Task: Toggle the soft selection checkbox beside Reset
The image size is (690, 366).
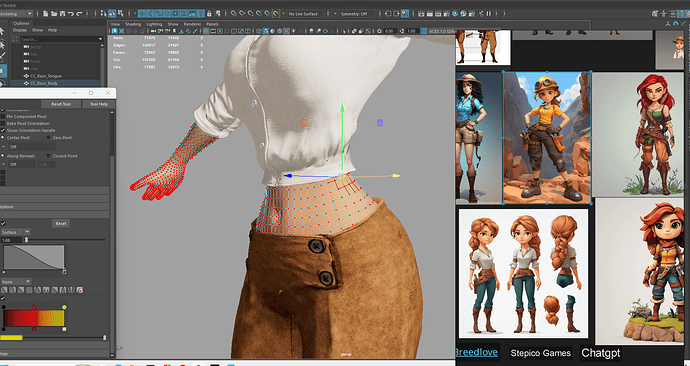Action: click(3, 223)
